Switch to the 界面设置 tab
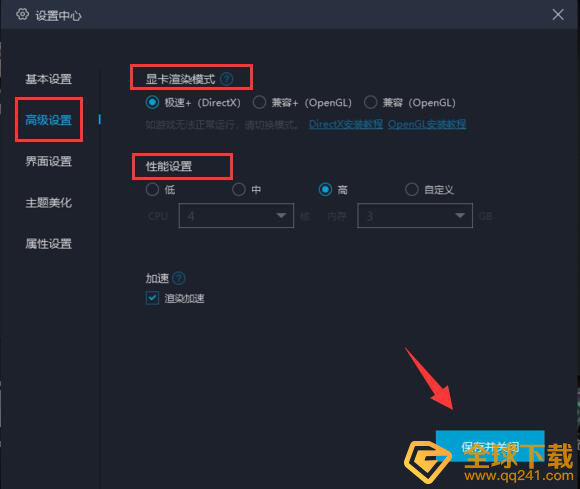Image resolution: width=580 pixels, height=489 pixels. point(48,161)
